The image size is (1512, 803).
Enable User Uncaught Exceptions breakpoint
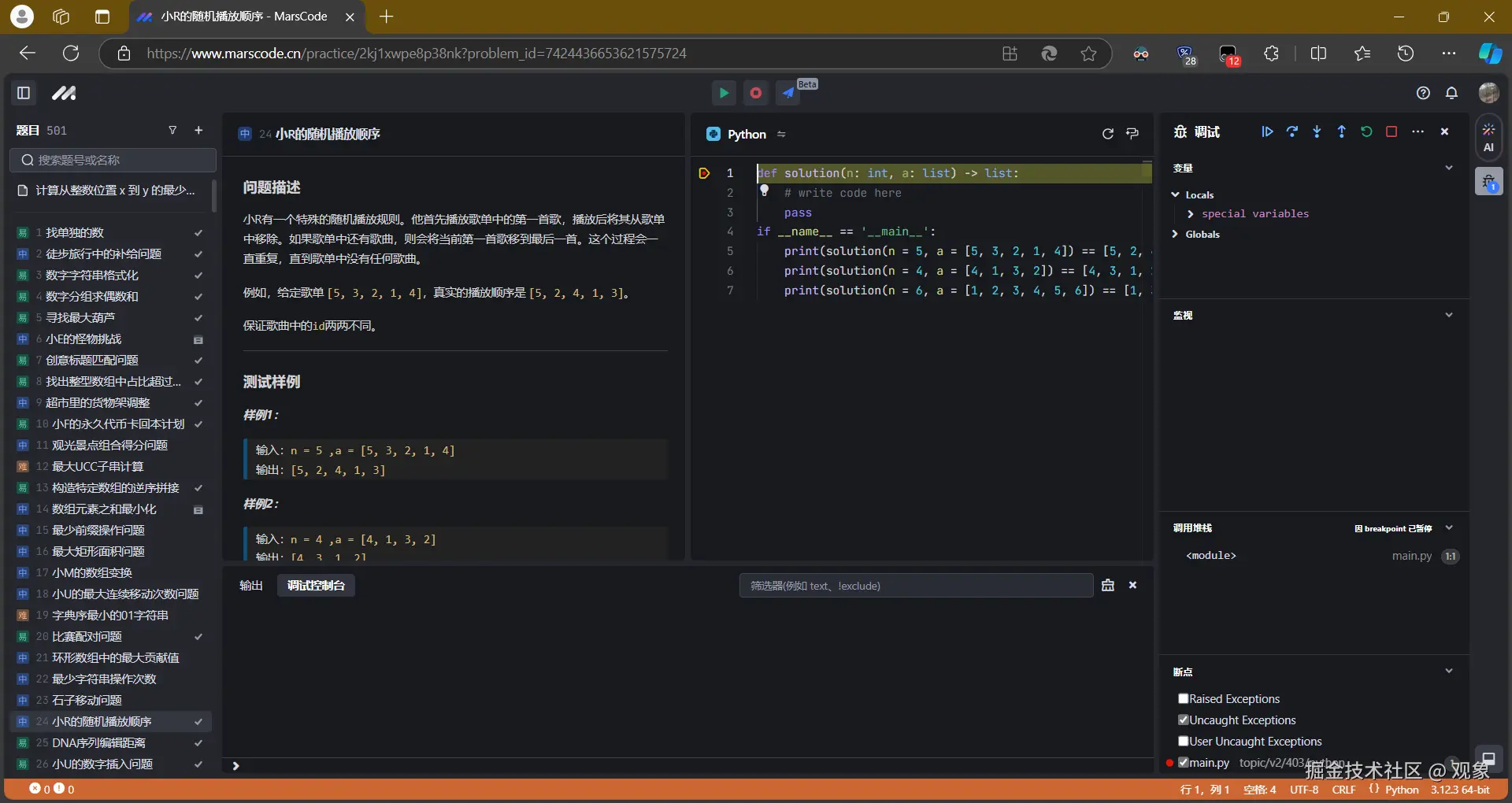(1184, 741)
